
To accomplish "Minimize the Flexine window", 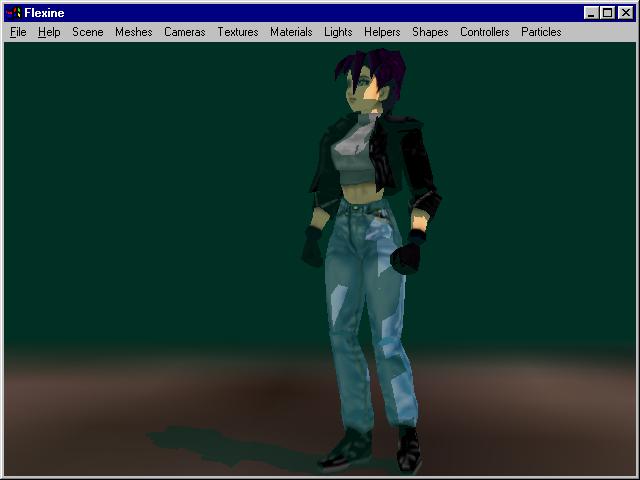I will (x=591, y=13).
